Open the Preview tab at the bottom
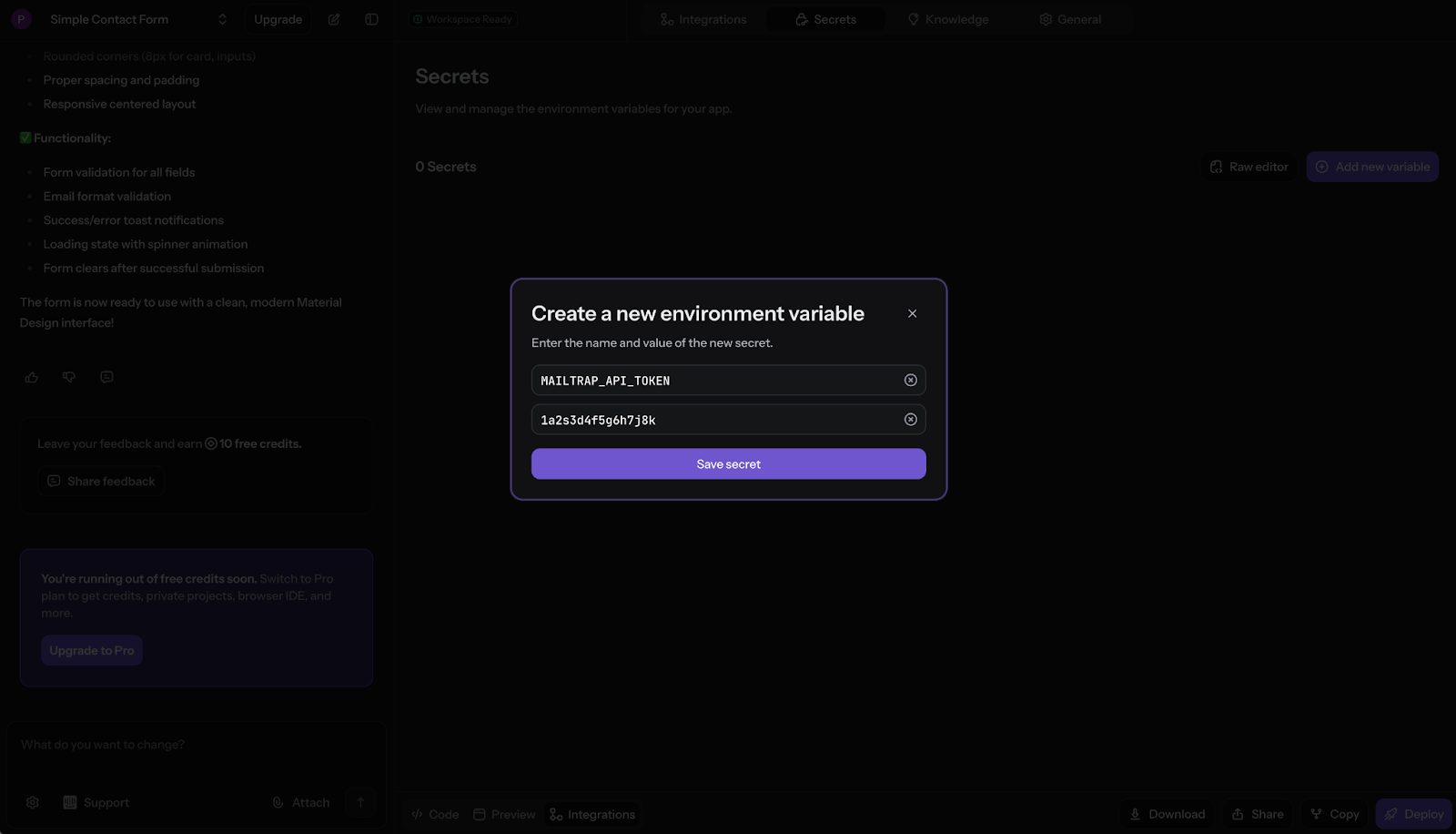The image size is (1456, 834). click(x=503, y=814)
